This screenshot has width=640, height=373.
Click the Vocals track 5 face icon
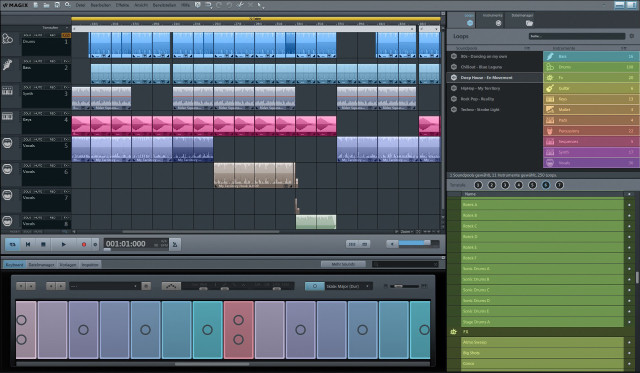click(7, 143)
